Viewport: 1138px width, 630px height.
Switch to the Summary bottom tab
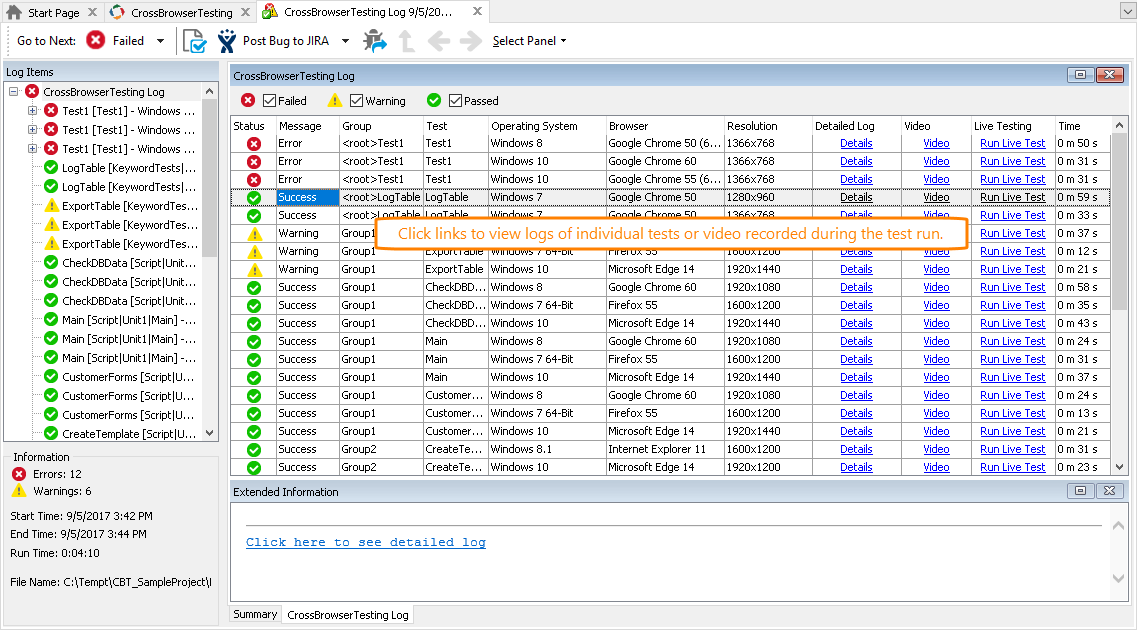255,614
